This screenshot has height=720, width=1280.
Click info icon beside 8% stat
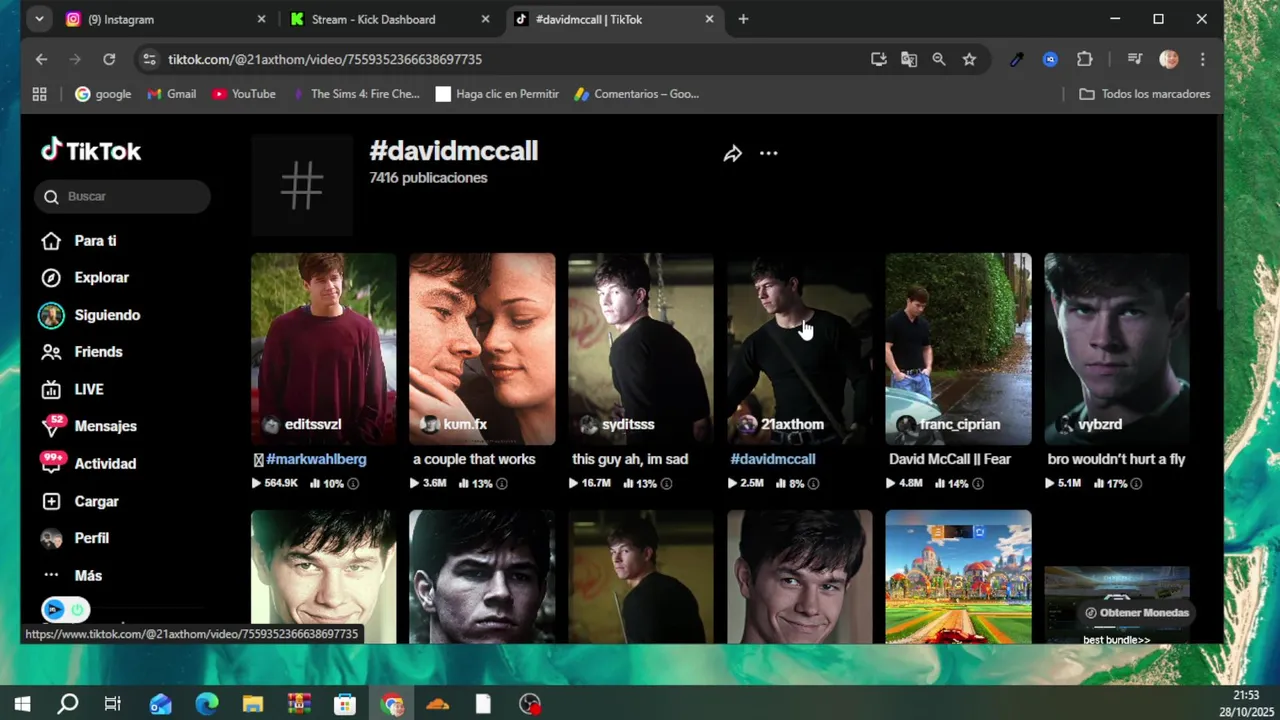click(x=813, y=484)
